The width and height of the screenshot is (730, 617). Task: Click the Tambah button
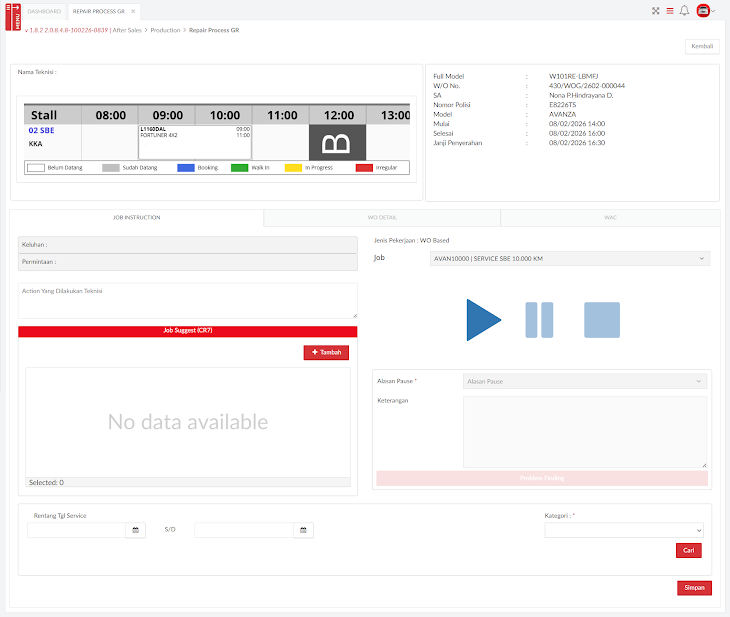326,352
